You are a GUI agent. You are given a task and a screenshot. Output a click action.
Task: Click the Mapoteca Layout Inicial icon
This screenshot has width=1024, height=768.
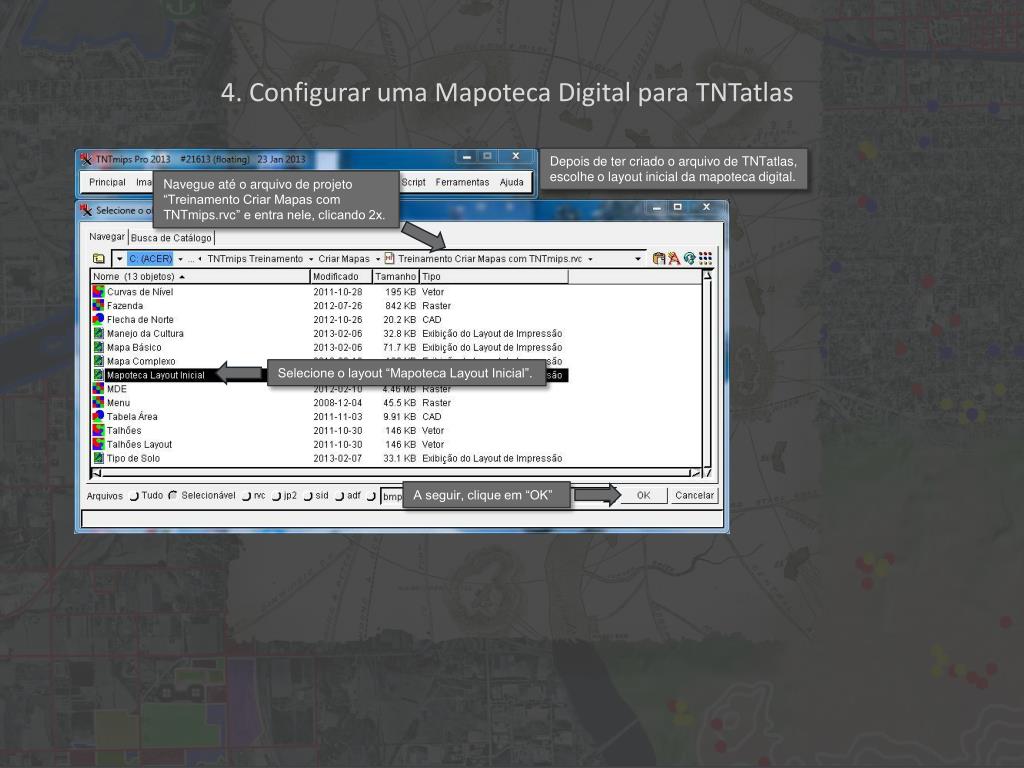pos(99,375)
